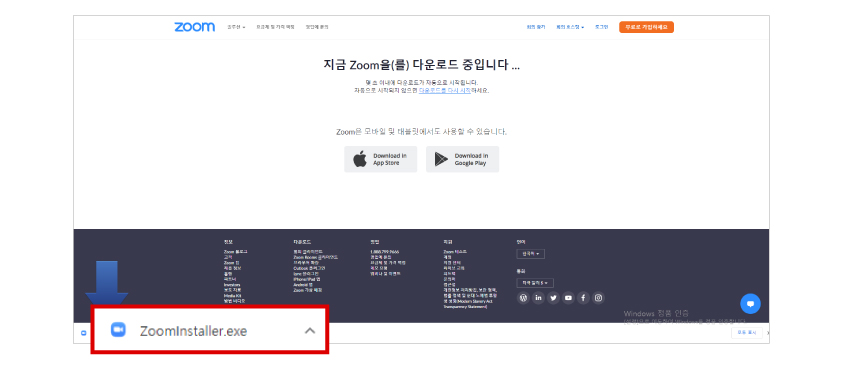Expand the 회의 호스팅 dropdown

pyautogui.click(x=570, y=27)
